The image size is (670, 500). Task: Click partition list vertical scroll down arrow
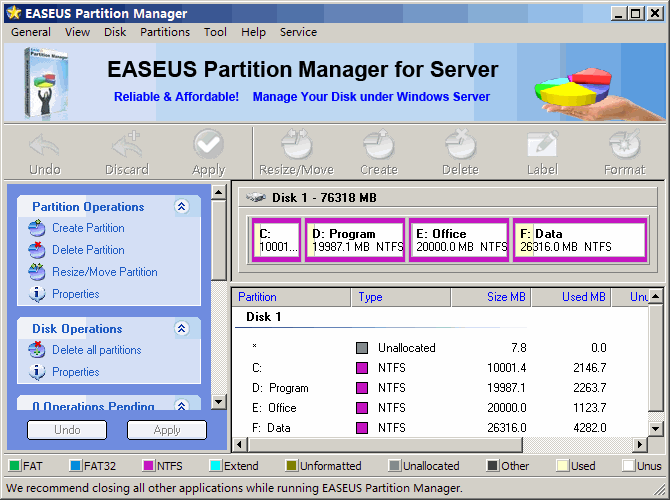[655, 428]
